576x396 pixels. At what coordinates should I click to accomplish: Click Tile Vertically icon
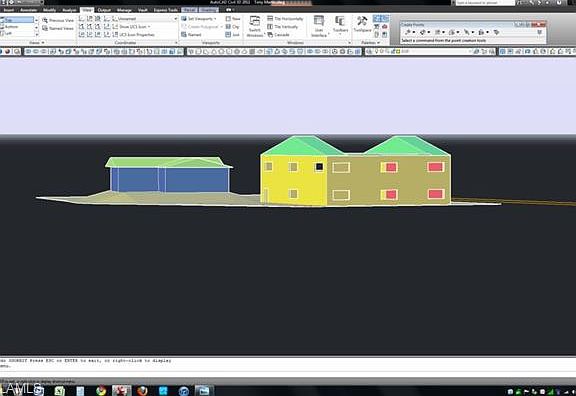[270, 26]
